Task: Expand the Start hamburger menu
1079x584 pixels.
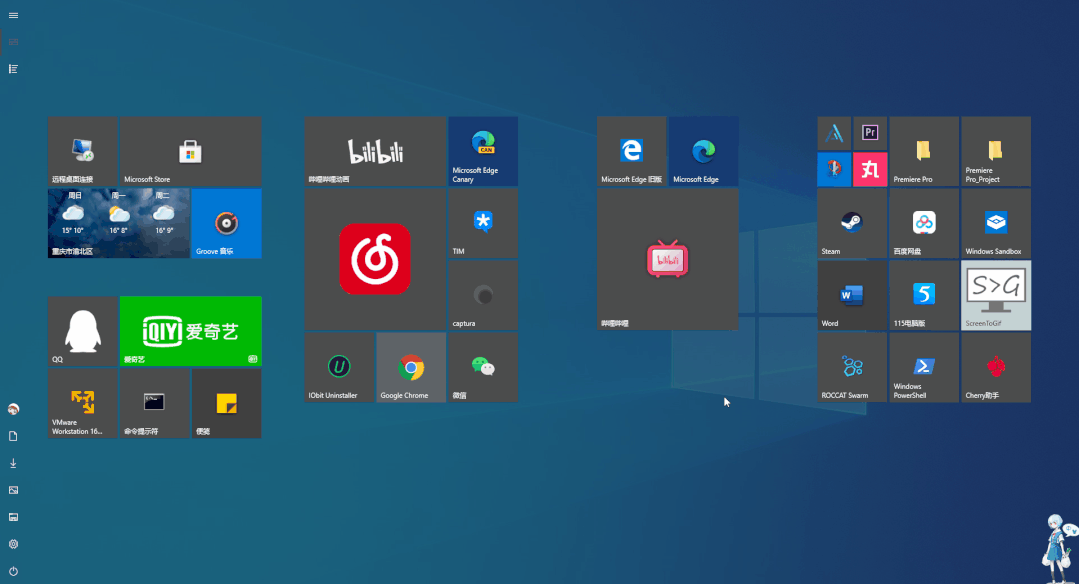Action: (x=13, y=15)
